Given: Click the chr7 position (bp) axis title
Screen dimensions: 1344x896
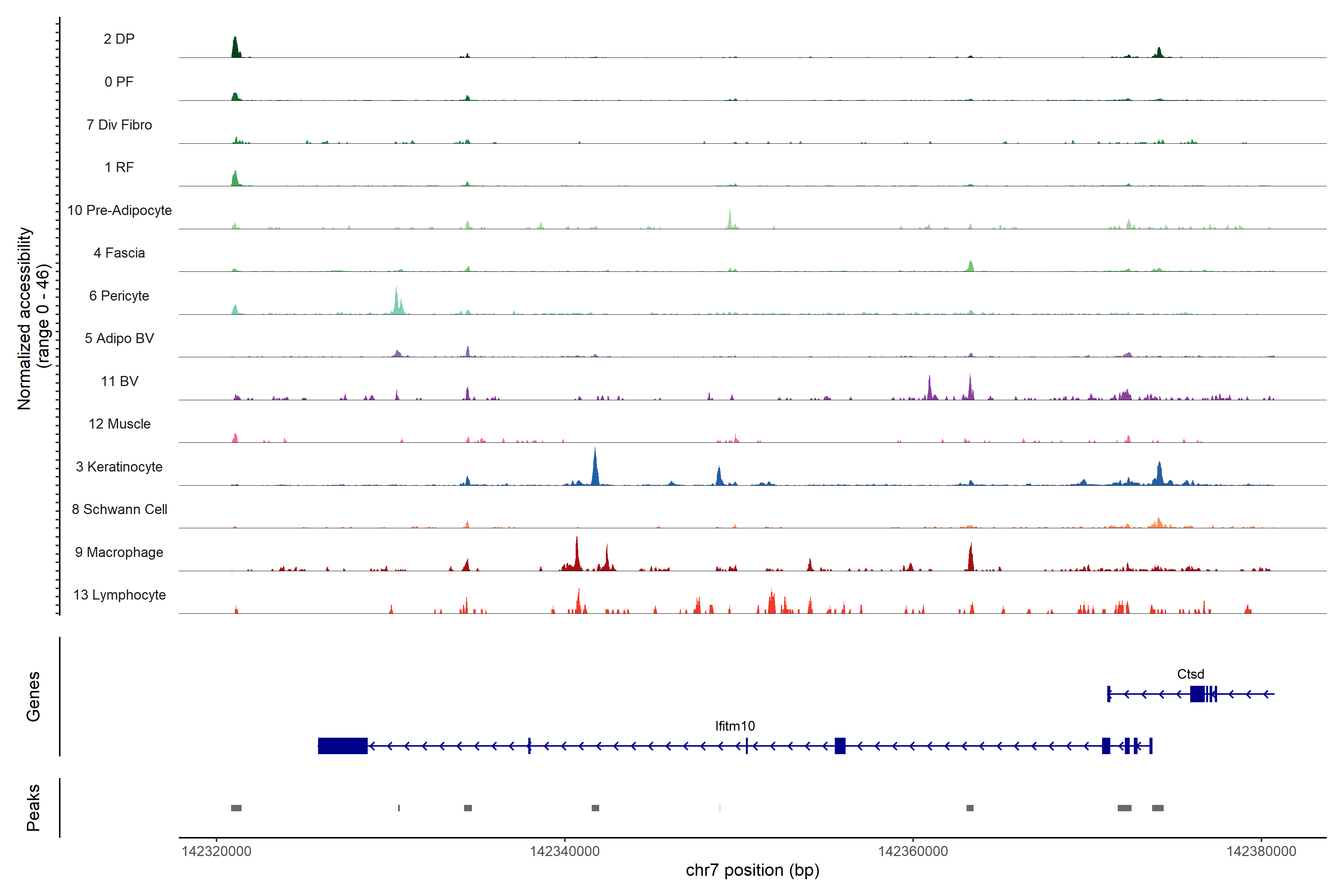Looking at the screenshot, I should coord(752,870).
